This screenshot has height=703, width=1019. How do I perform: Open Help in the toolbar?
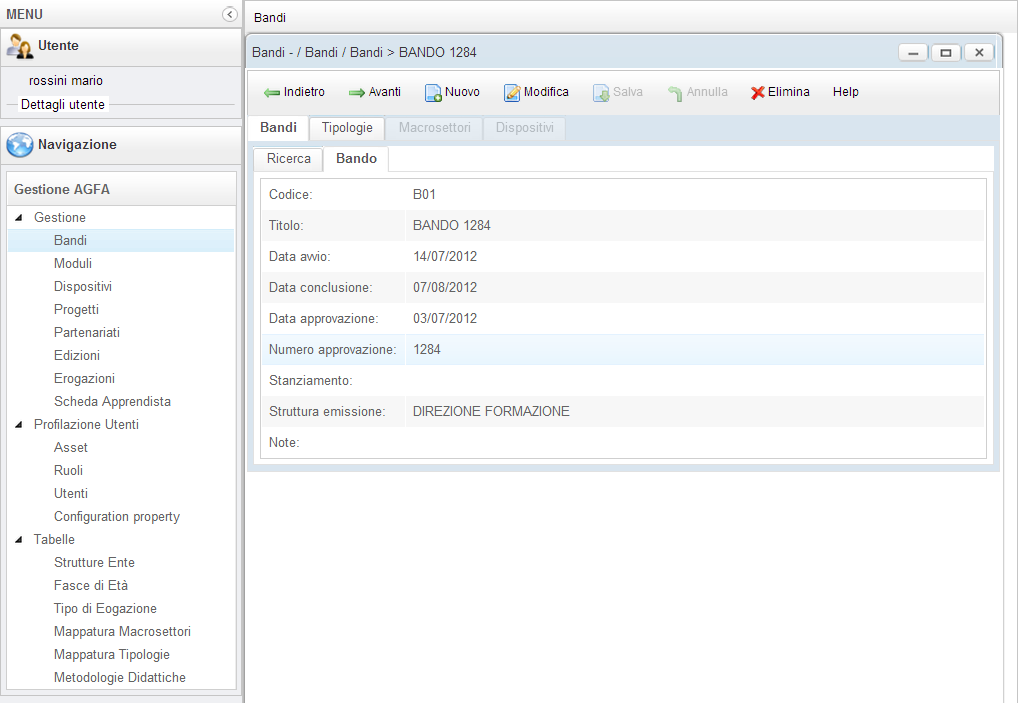846,92
